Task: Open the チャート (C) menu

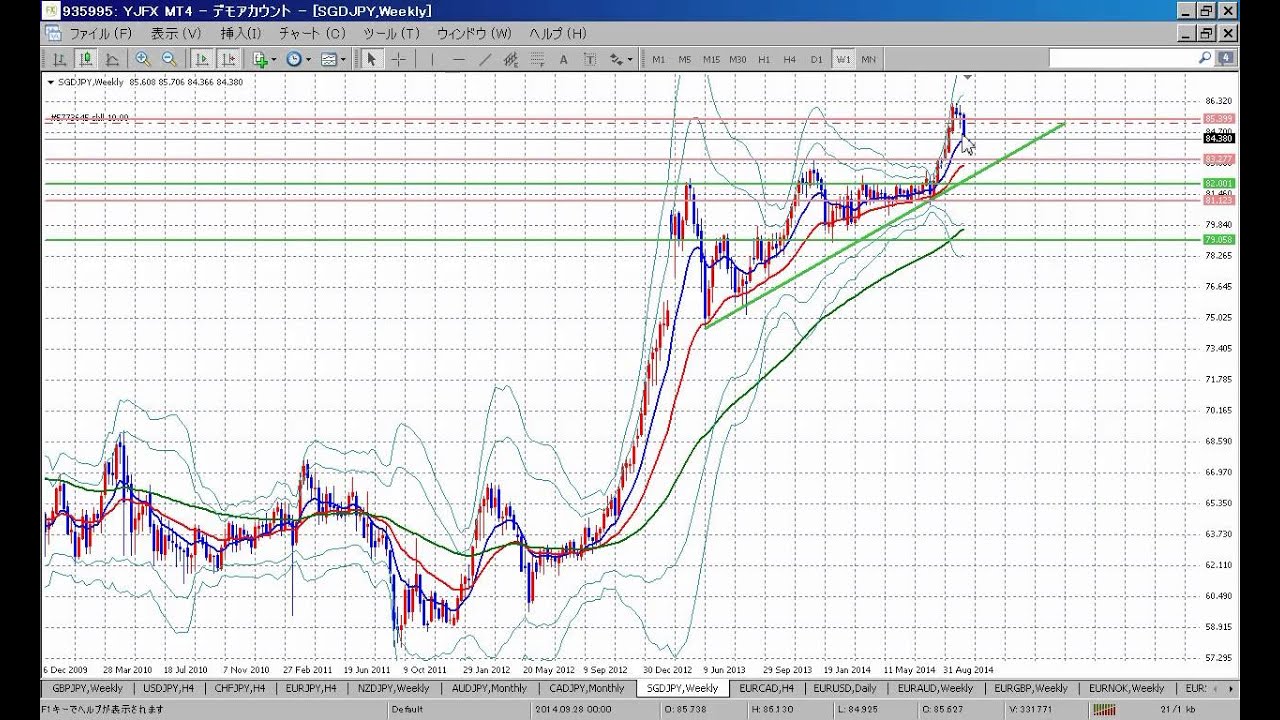Action: [312, 33]
